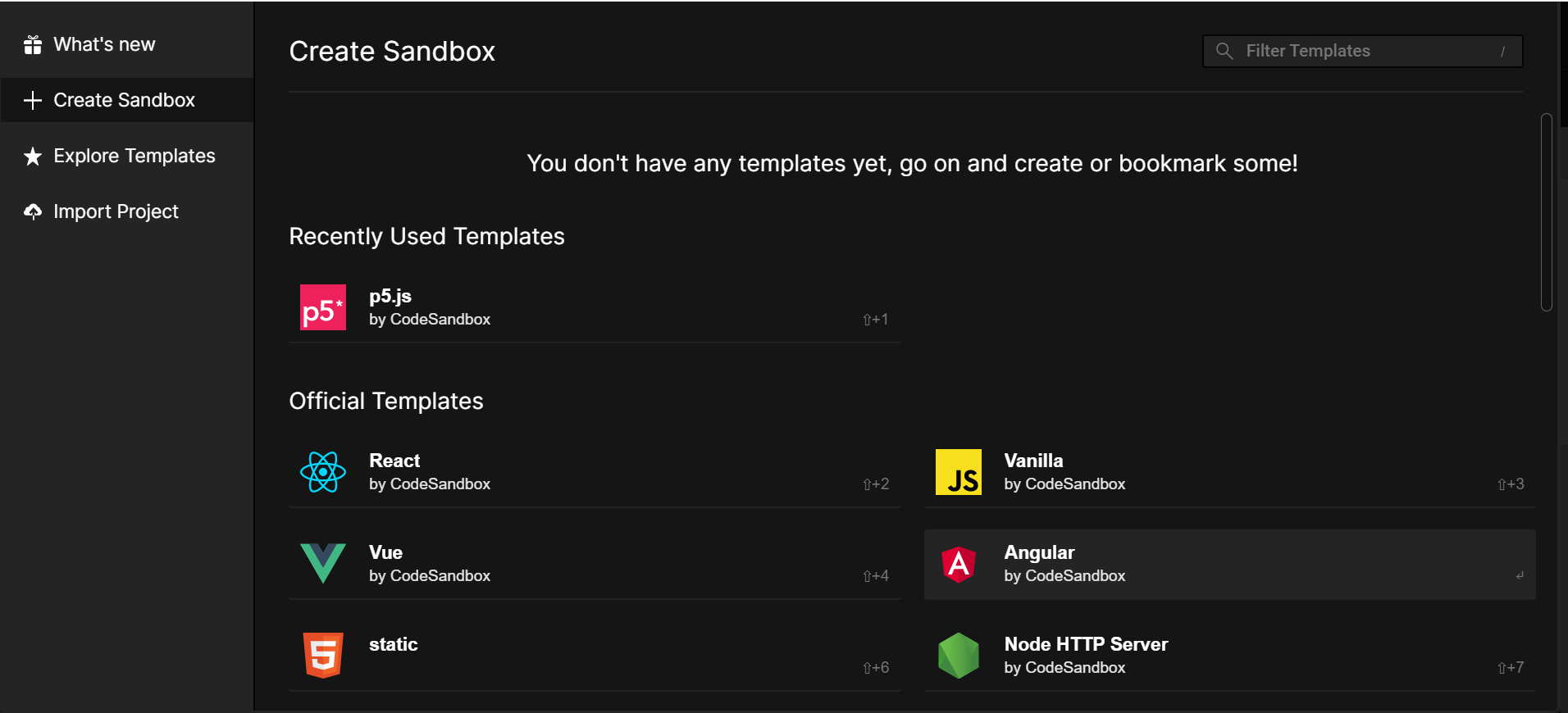Pick the Node HTTP Server template title
The image size is (1568, 713).
coord(1086,644)
